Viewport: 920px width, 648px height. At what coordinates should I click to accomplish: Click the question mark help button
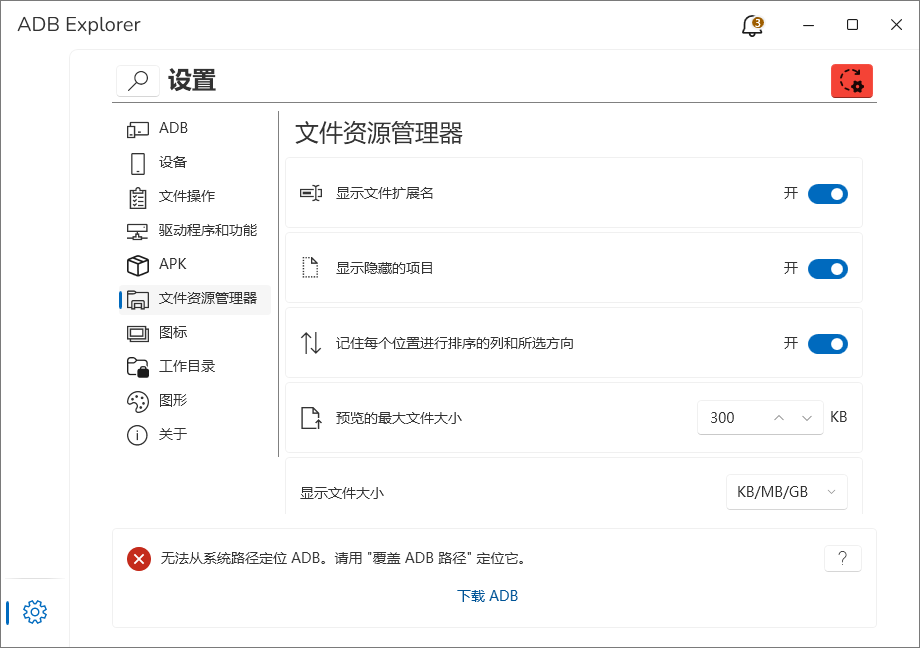click(x=843, y=558)
